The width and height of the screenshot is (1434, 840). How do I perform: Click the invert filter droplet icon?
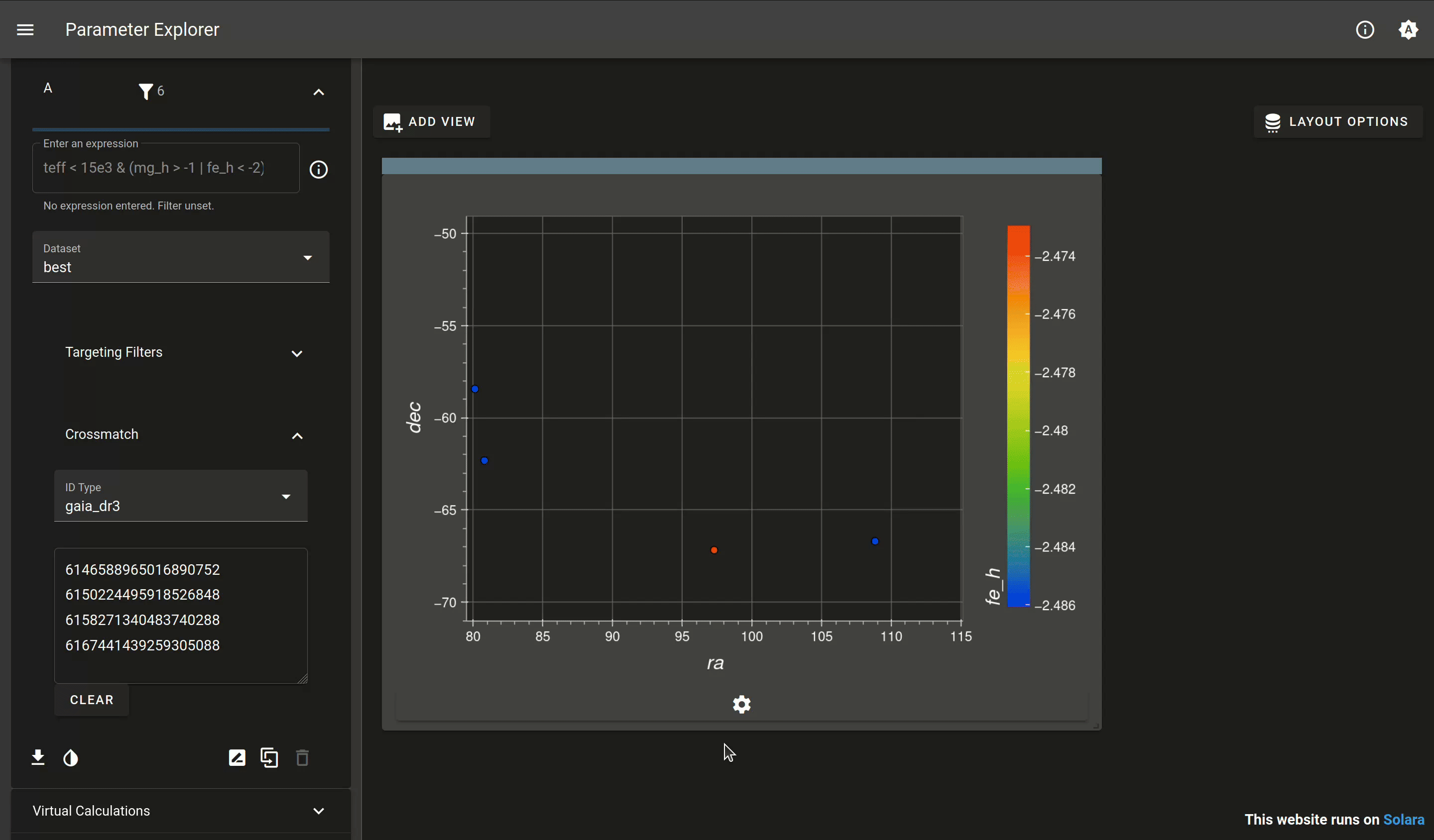(x=71, y=757)
